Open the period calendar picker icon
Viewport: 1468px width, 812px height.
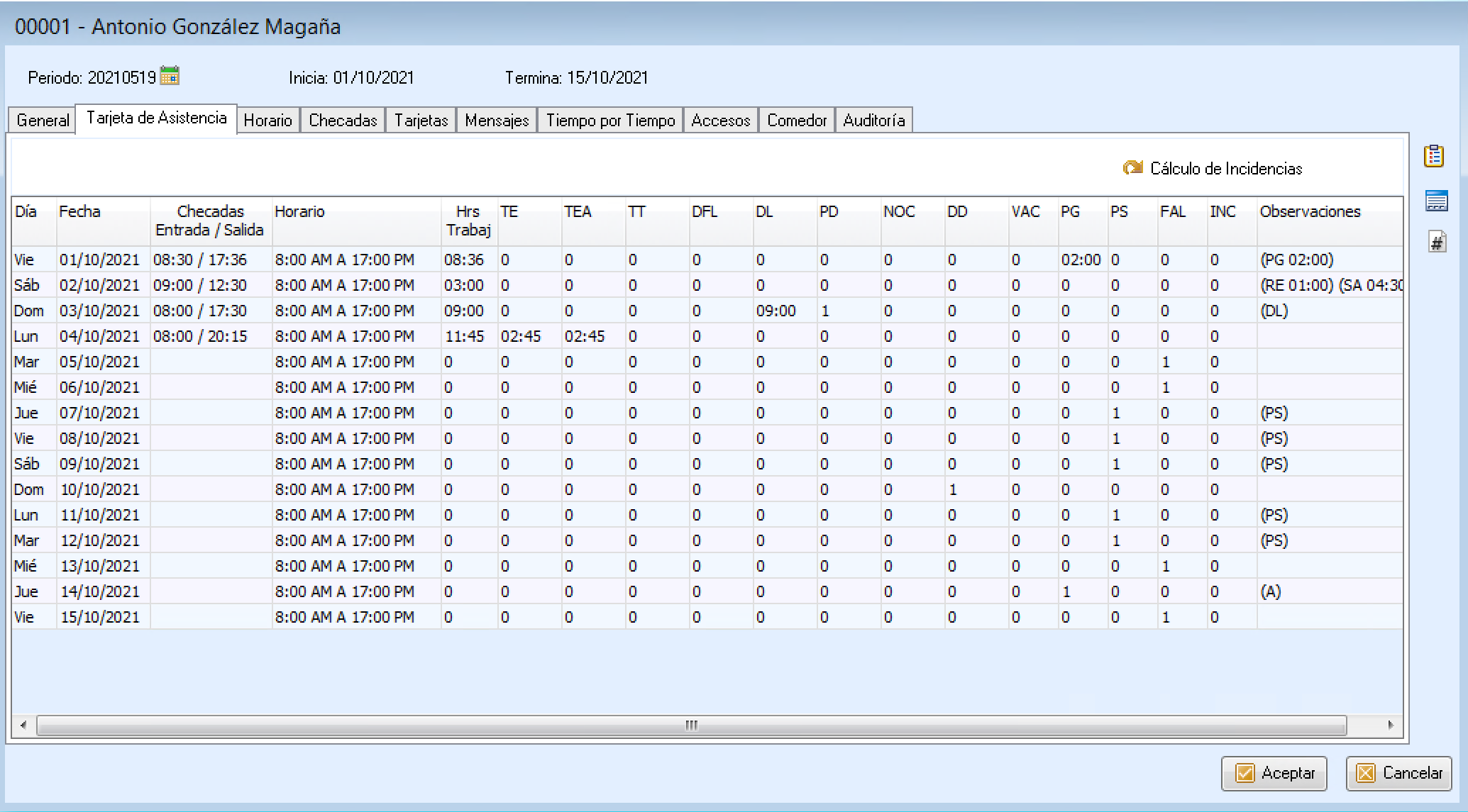coord(170,75)
